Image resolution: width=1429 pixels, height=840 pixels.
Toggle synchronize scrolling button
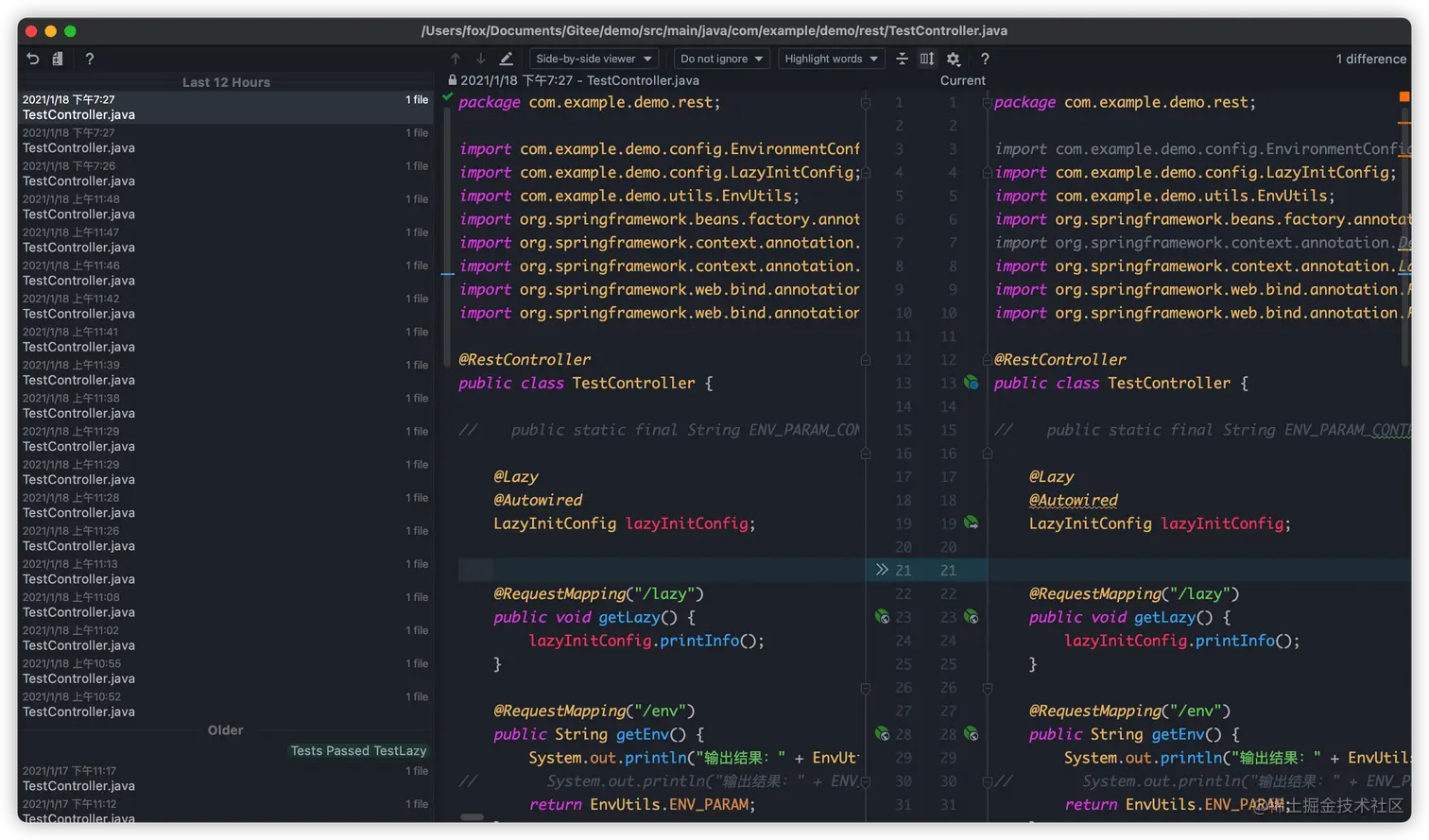927,59
